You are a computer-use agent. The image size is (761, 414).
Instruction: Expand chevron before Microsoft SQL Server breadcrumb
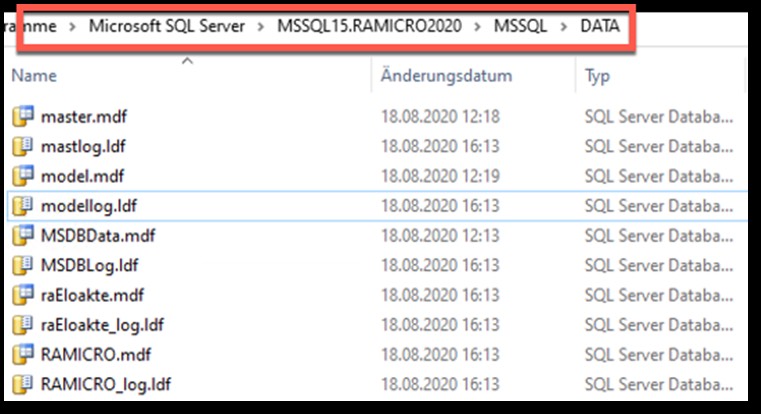pos(72,26)
